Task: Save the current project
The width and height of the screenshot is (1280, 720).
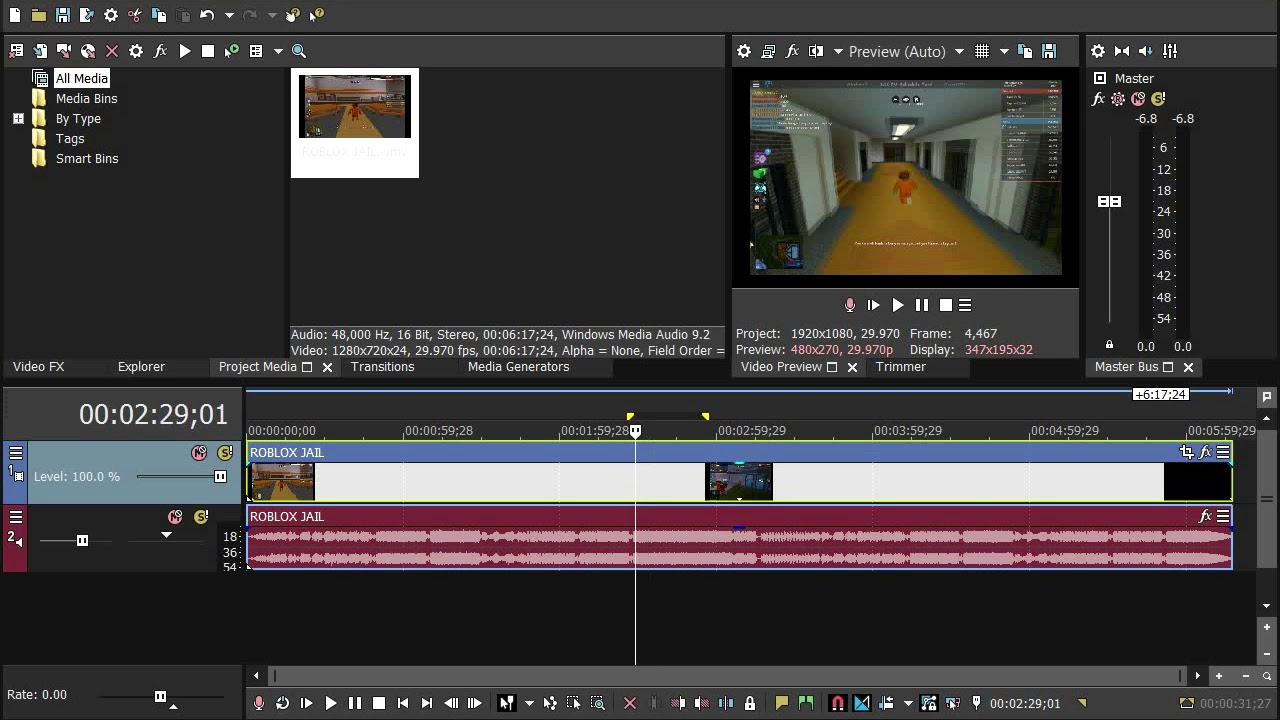Action: (x=62, y=15)
